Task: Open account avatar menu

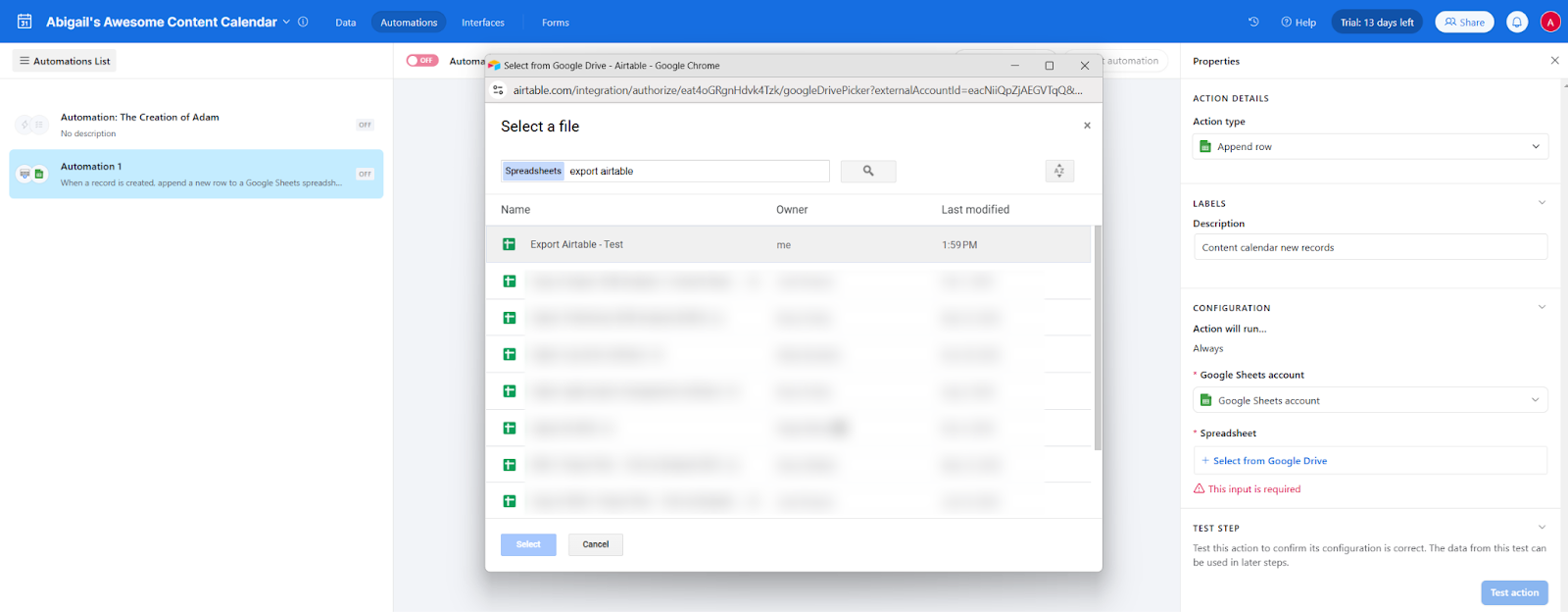Action: [x=1549, y=22]
